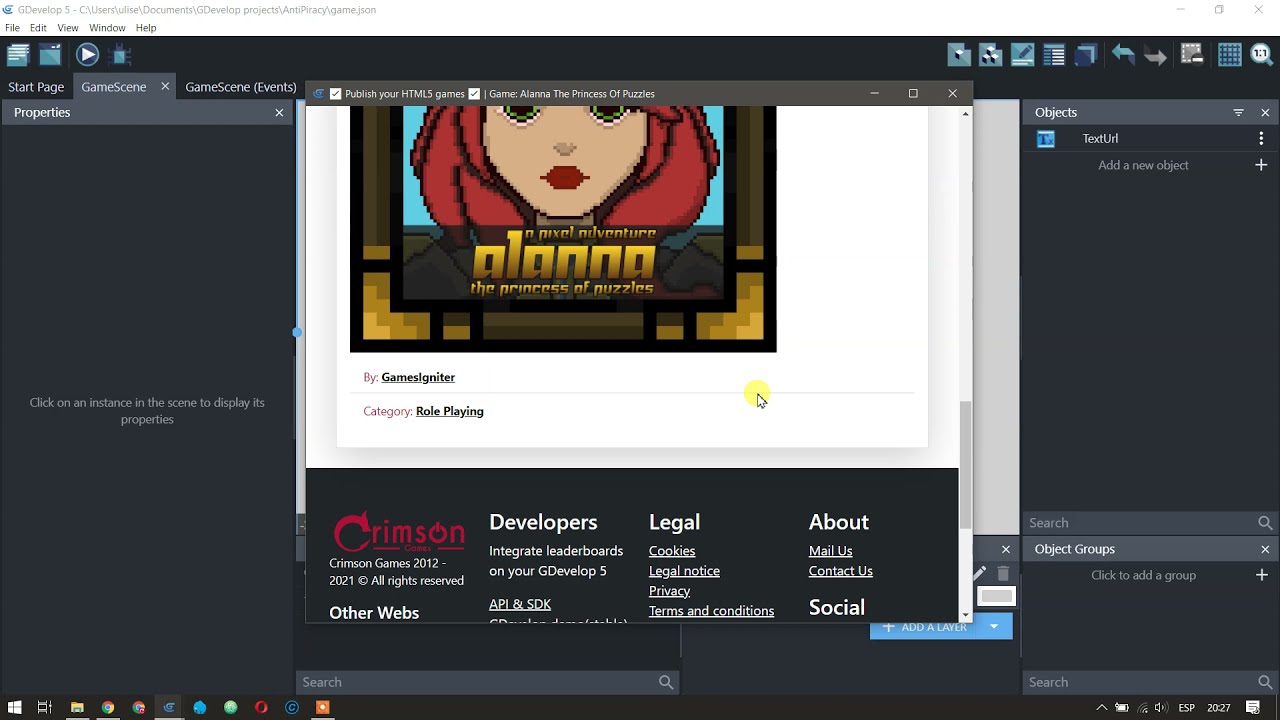Open the Window menu

point(107,28)
